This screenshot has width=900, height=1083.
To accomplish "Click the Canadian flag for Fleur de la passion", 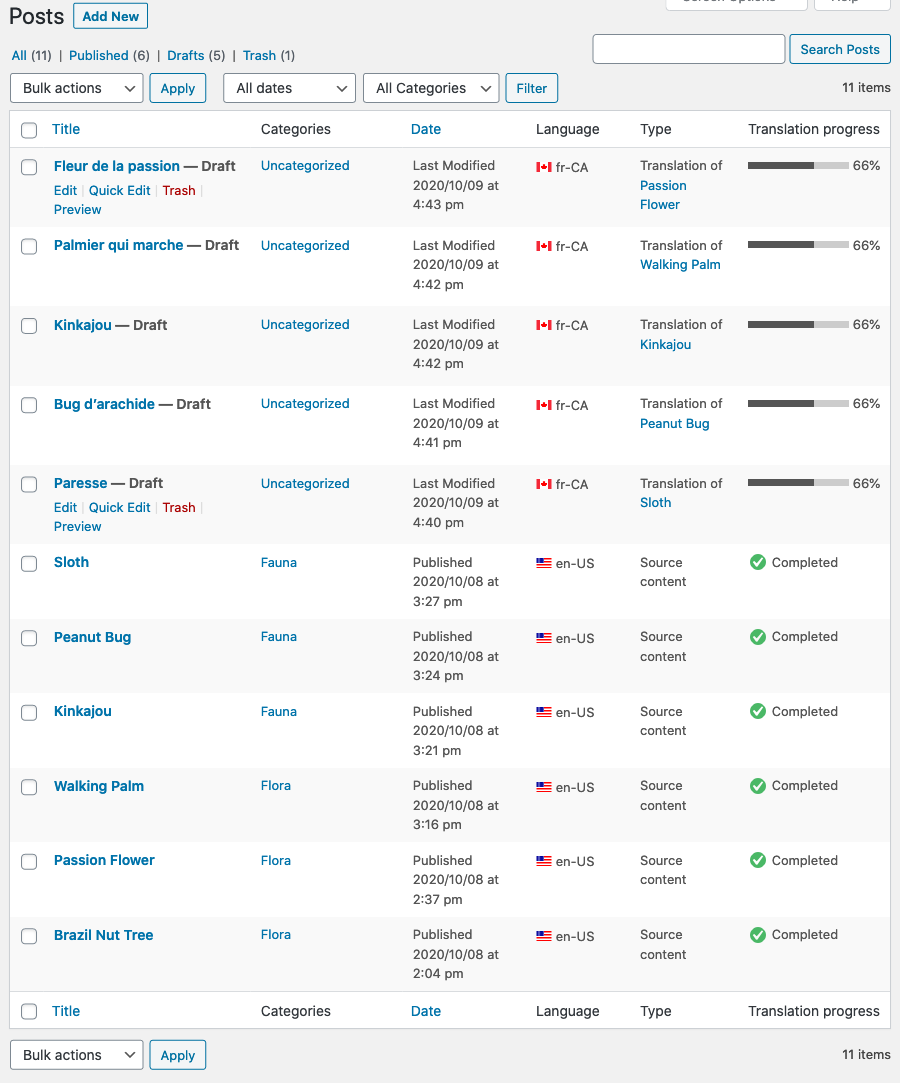I will [x=544, y=167].
